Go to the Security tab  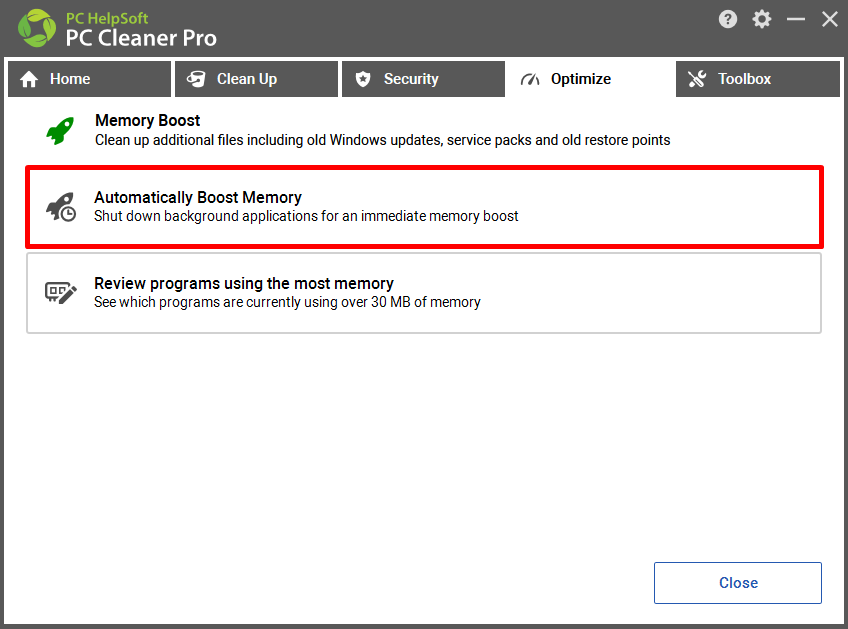423,79
